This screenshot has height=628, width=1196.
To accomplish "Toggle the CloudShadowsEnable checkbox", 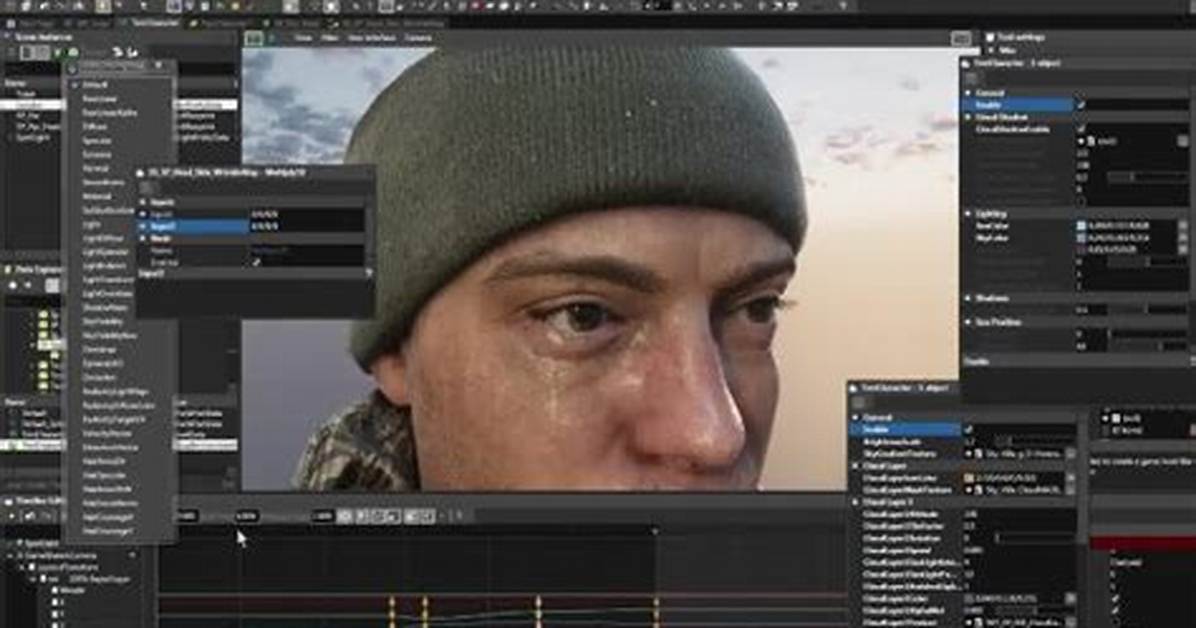I will tap(1080, 129).
